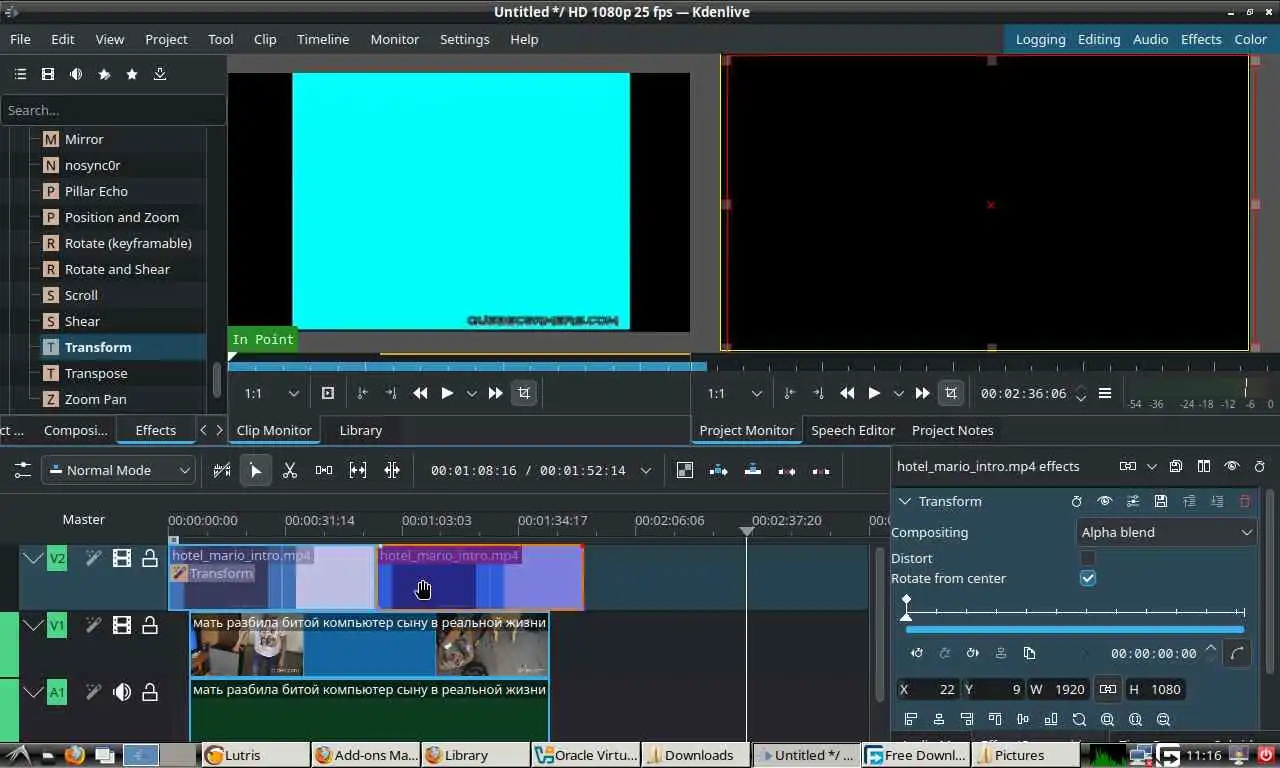Go to next keyframe in Transform
Image resolution: width=1280 pixels, height=768 pixels.
(973, 653)
